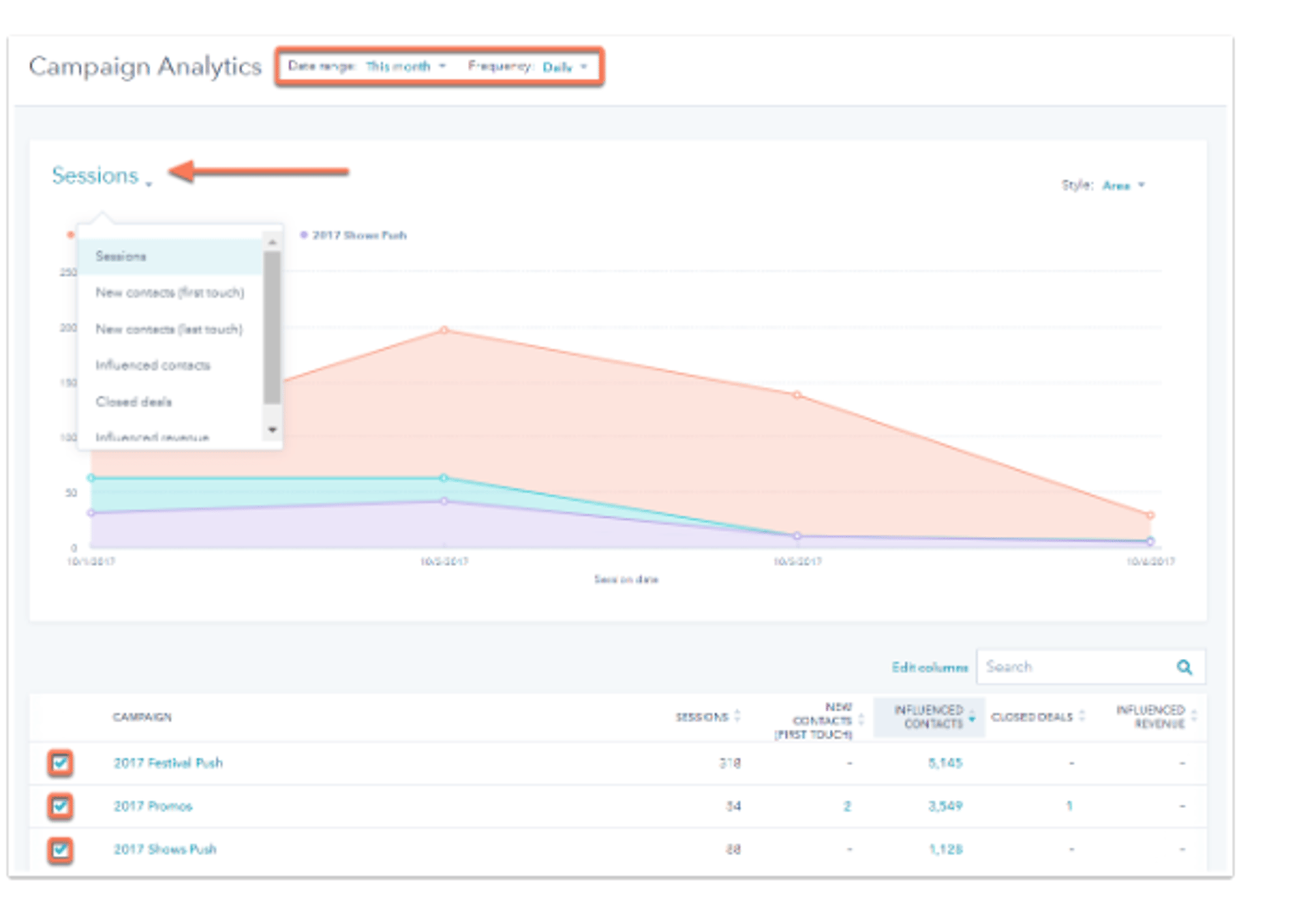Sort by New Contacts column arrows
Screen dimensions: 1316x908
click(x=861, y=720)
